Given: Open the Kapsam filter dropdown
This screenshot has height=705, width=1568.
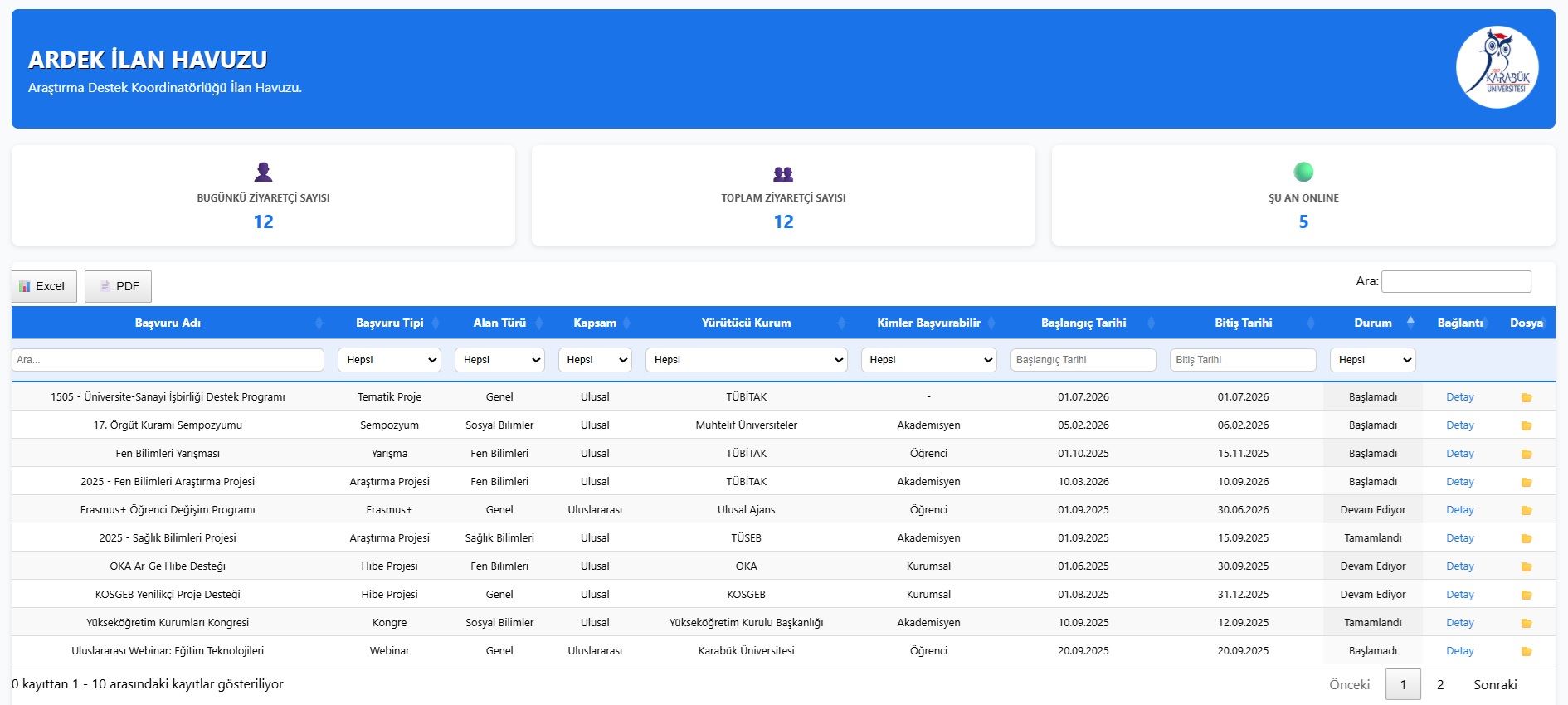Looking at the screenshot, I should coord(595,360).
